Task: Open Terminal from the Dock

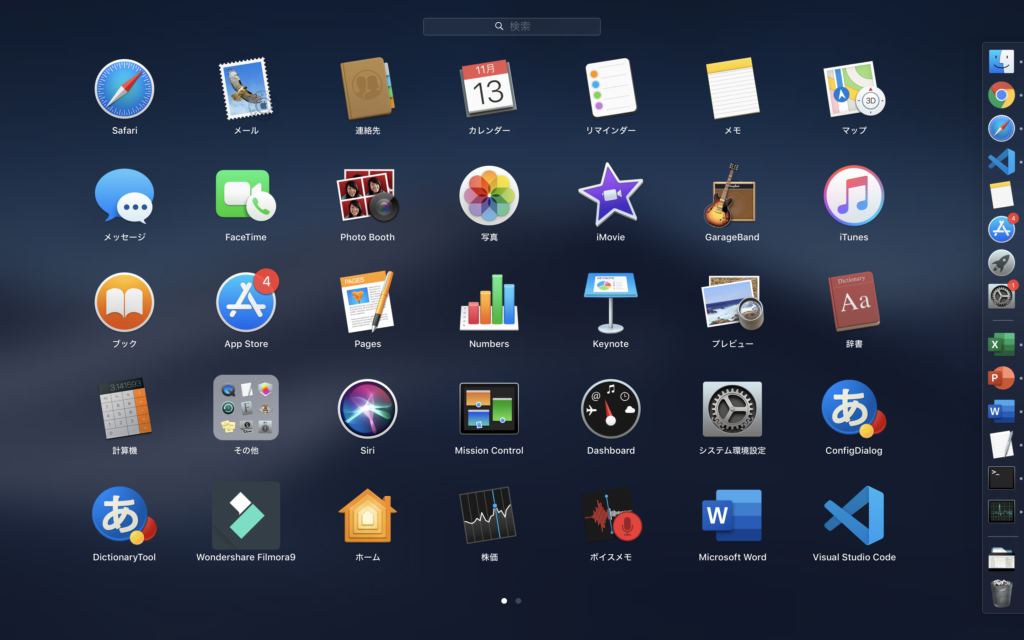Action: [x=1001, y=478]
